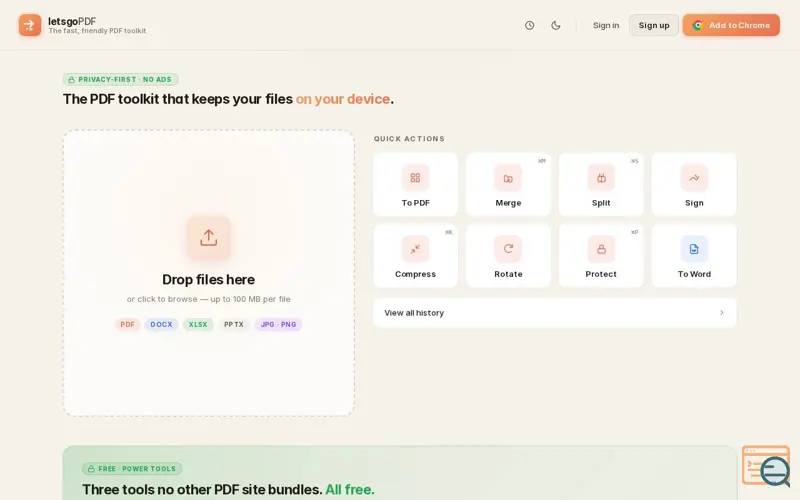Click the DOCX format chip

161,324
